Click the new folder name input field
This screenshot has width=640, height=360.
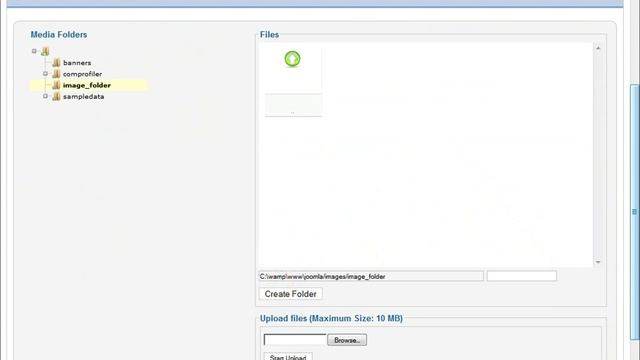(522, 276)
